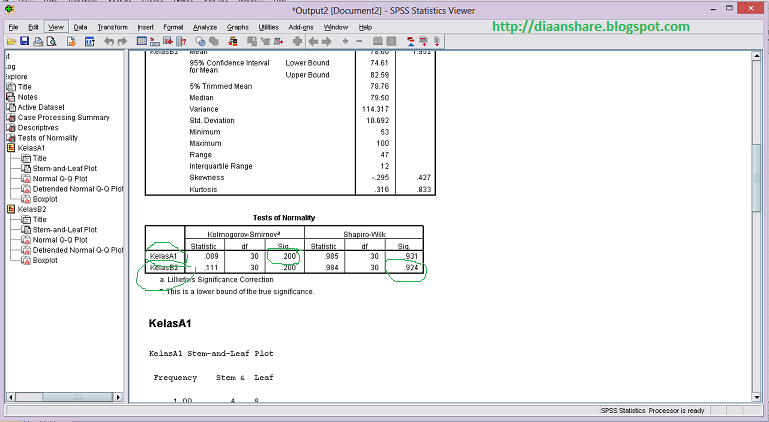Select Stem-and-Leaf Plot under KelasB2
The height and width of the screenshot is (422, 769).
pos(65,230)
